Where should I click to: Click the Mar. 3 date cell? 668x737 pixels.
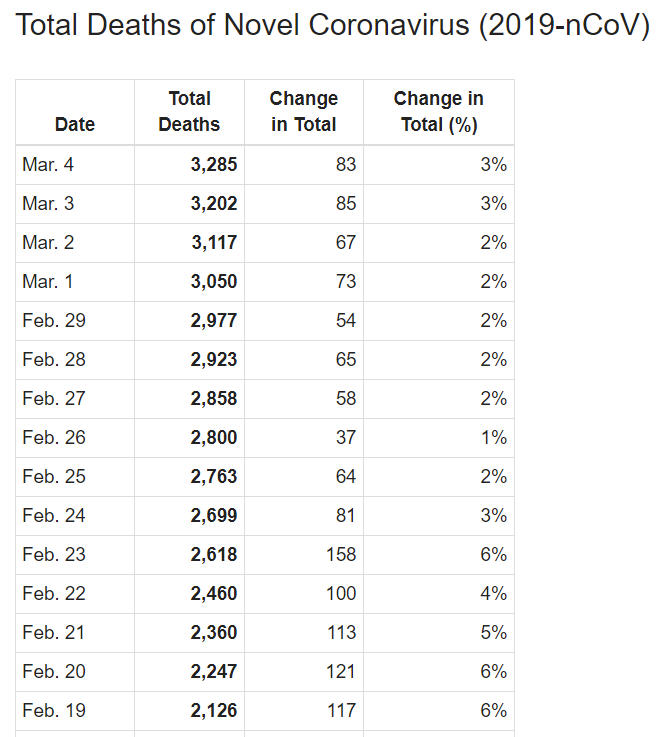tap(47, 204)
